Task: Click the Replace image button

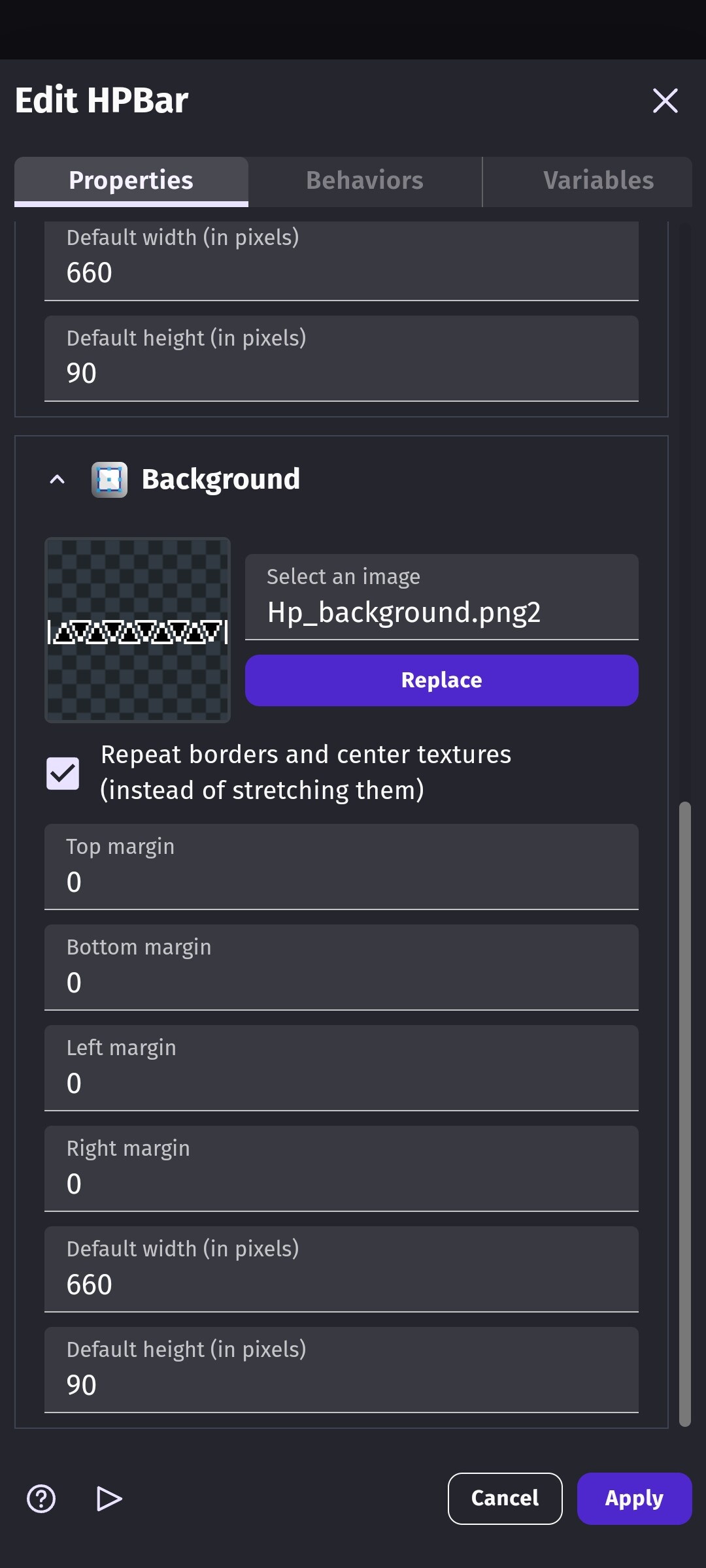Action: click(x=441, y=679)
